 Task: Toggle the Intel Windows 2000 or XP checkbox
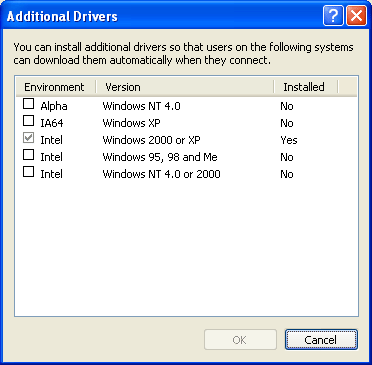point(28,138)
